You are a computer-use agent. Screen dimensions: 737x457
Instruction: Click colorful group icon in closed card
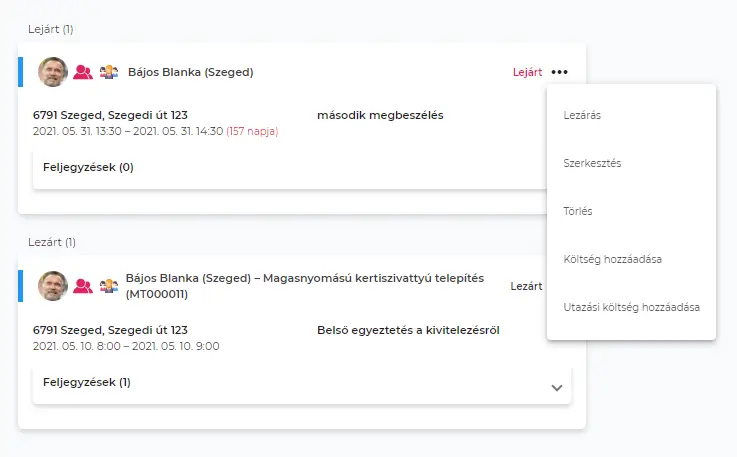pos(108,286)
